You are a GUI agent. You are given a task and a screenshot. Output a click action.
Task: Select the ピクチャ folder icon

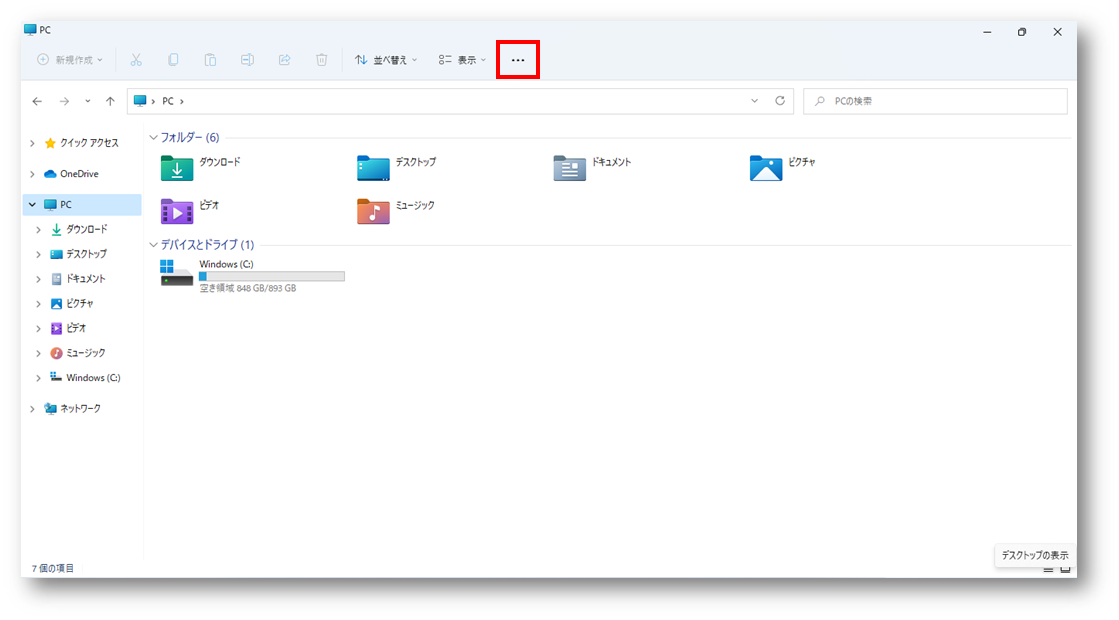pyautogui.click(x=766, y=168)
